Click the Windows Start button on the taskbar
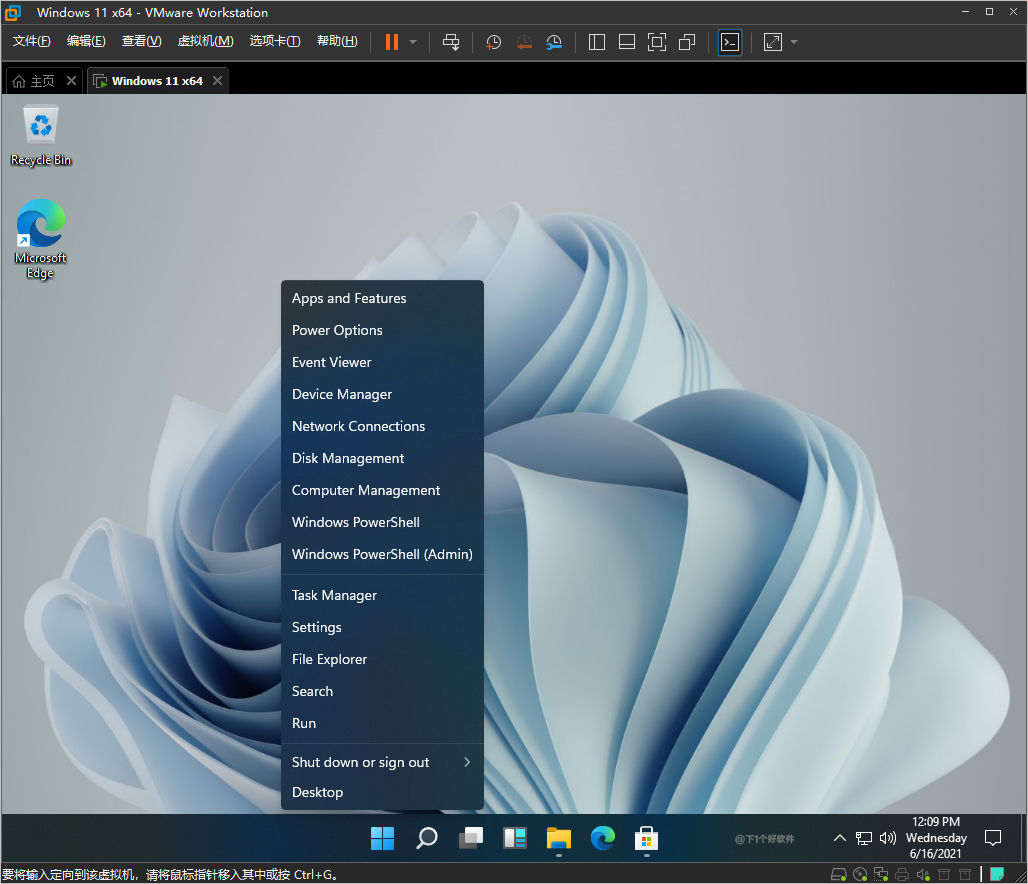Image resolution: width=1028 pixels, height=884 pixels. 382,838
